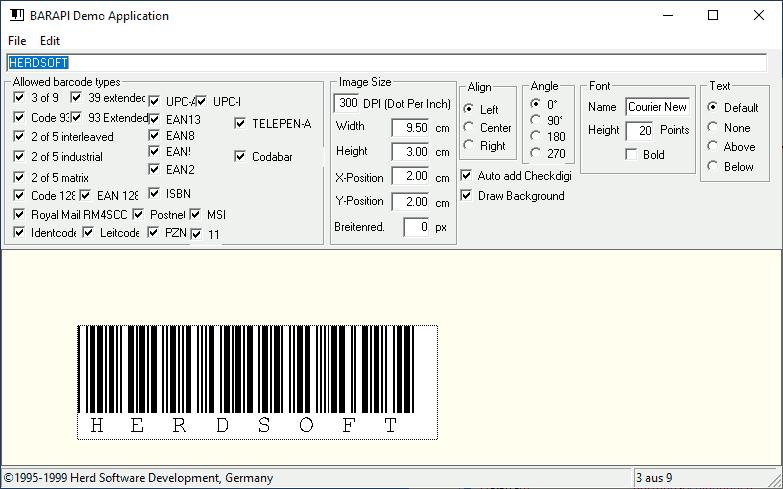
Task: Click the image Height cm field
Action: (410, 151)
